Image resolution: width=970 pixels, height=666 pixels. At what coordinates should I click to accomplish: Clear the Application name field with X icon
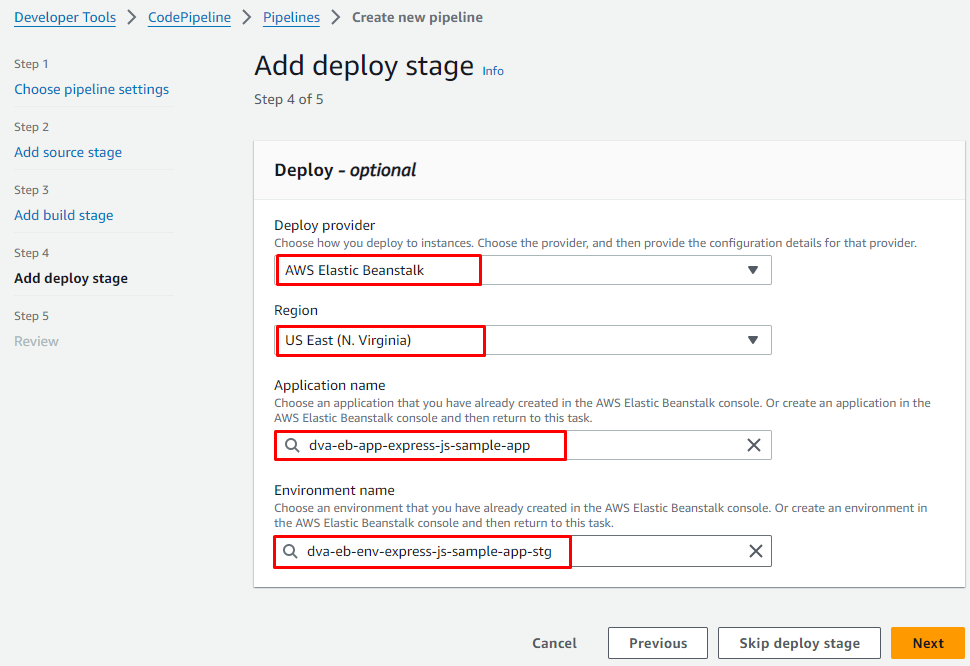(754, 445)
